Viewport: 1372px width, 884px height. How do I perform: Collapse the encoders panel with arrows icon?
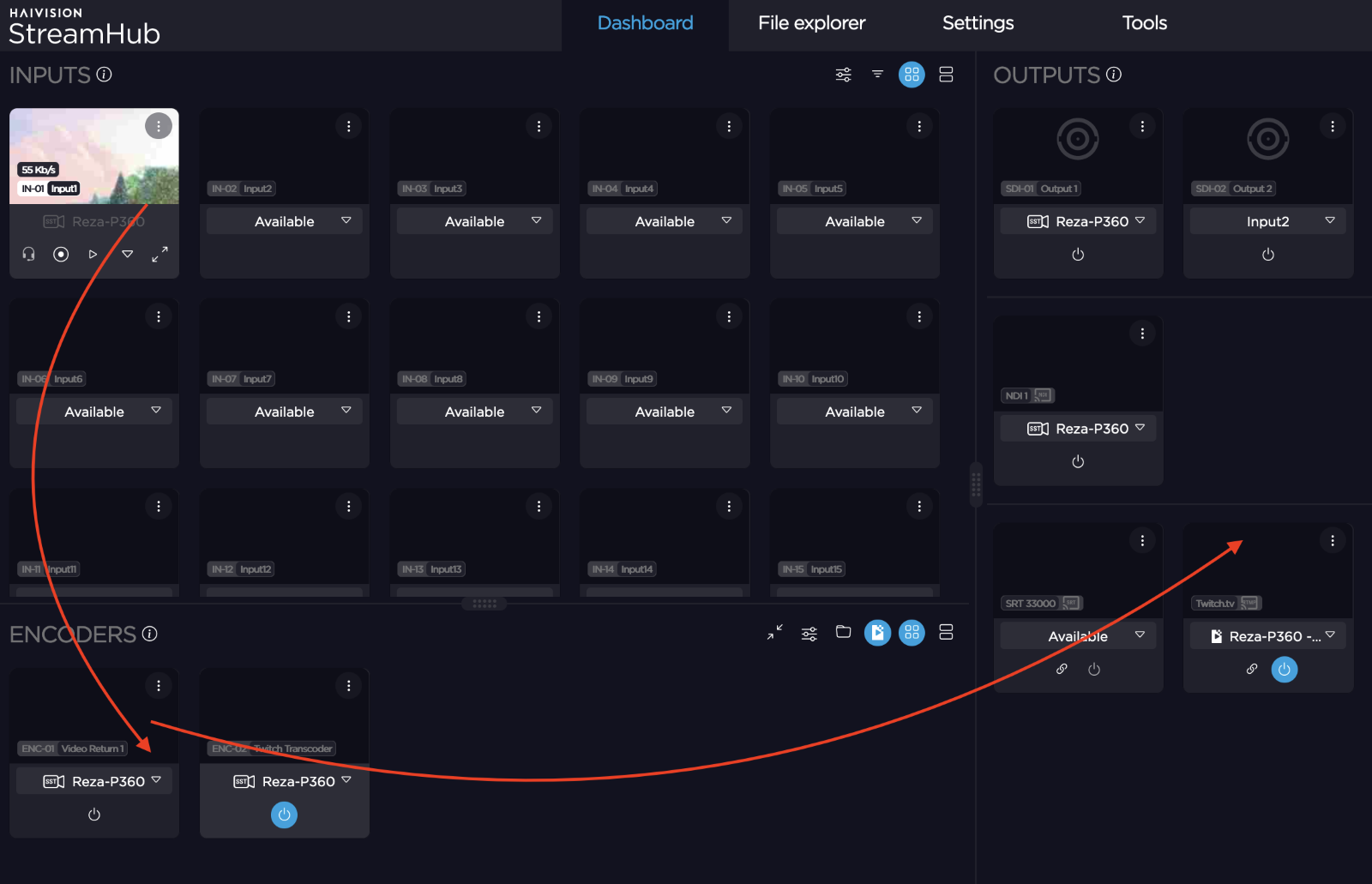(x=774, y=633)
